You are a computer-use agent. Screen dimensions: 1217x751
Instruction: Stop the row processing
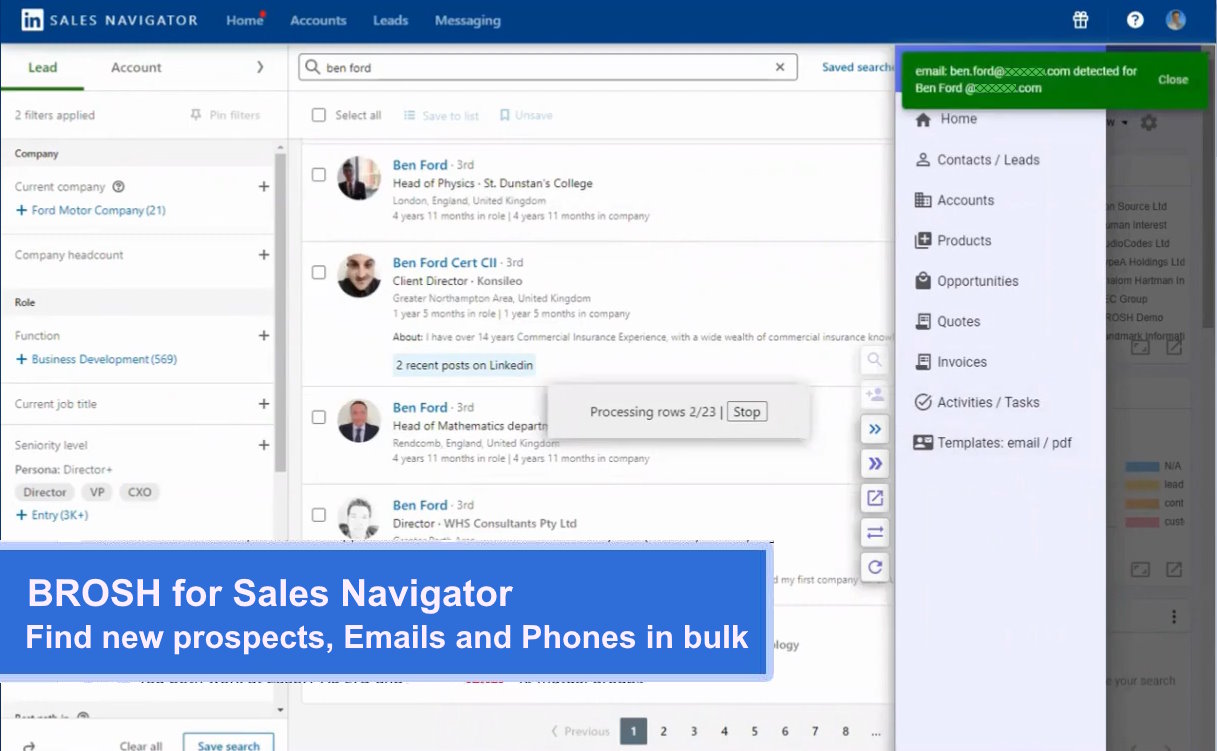pyautogui.click(x=747, y=412)
